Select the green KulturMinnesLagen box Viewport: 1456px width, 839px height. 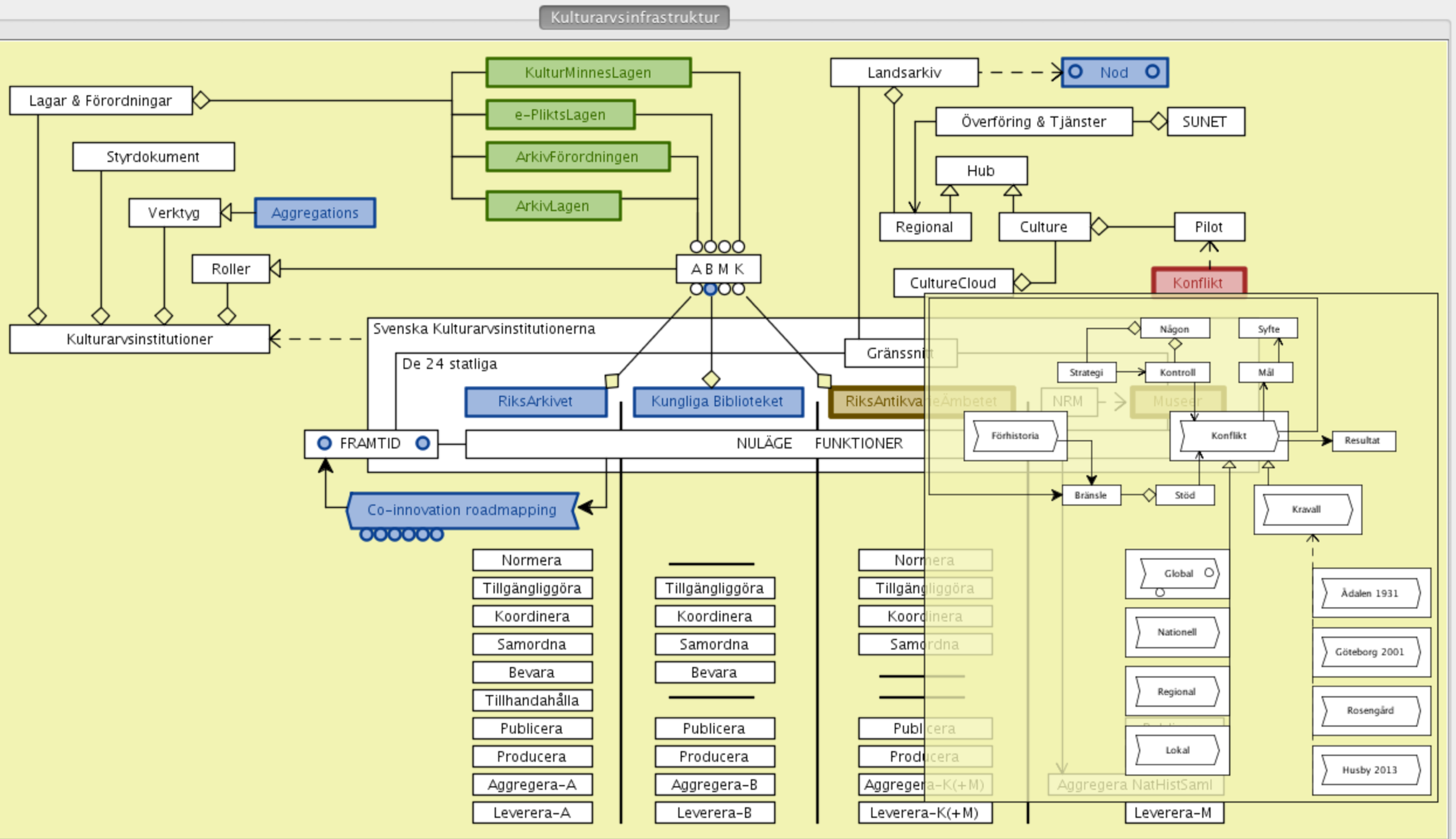pos(588,72)
